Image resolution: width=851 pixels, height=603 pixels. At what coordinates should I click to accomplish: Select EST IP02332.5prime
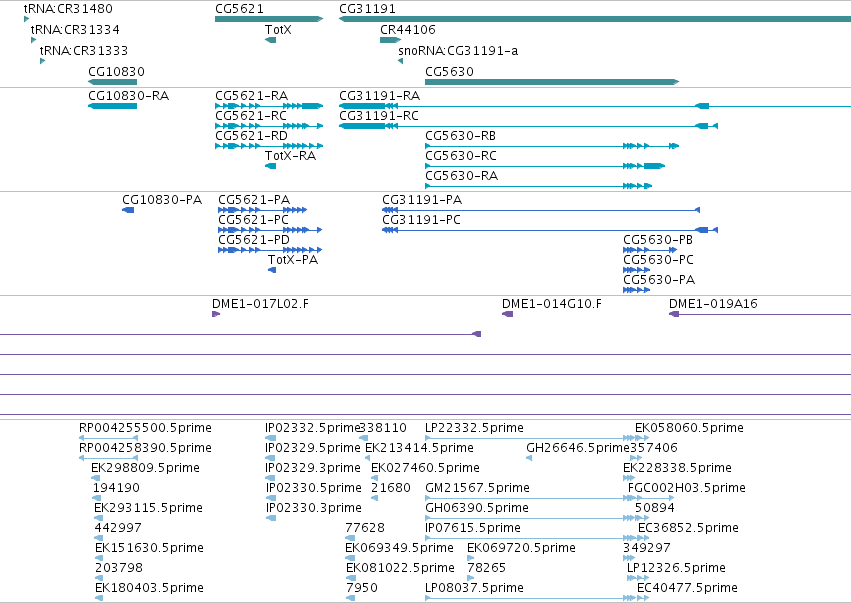(x=270, y=439)
